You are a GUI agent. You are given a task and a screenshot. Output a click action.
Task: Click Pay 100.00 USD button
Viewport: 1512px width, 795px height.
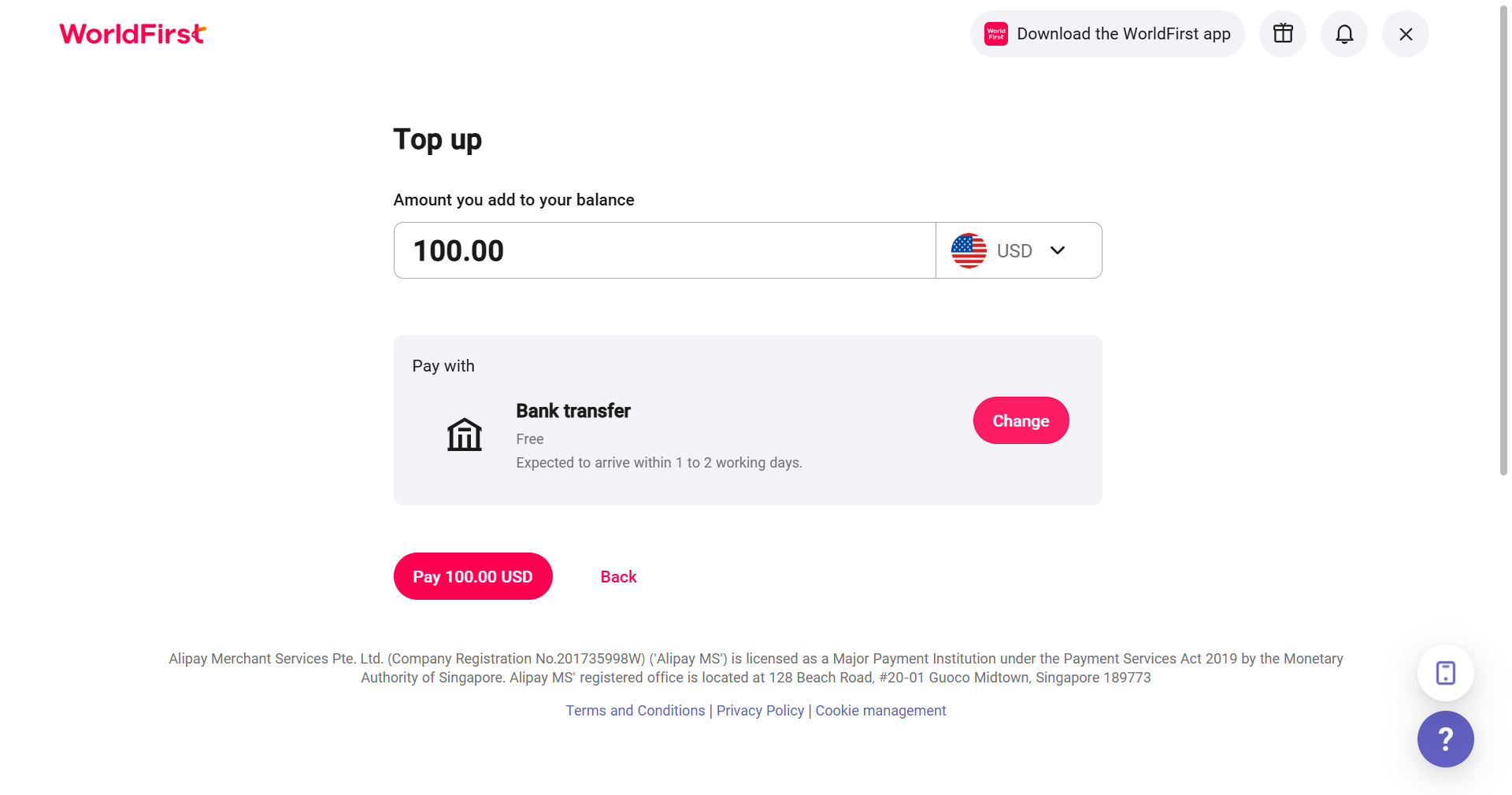[473, 576]
